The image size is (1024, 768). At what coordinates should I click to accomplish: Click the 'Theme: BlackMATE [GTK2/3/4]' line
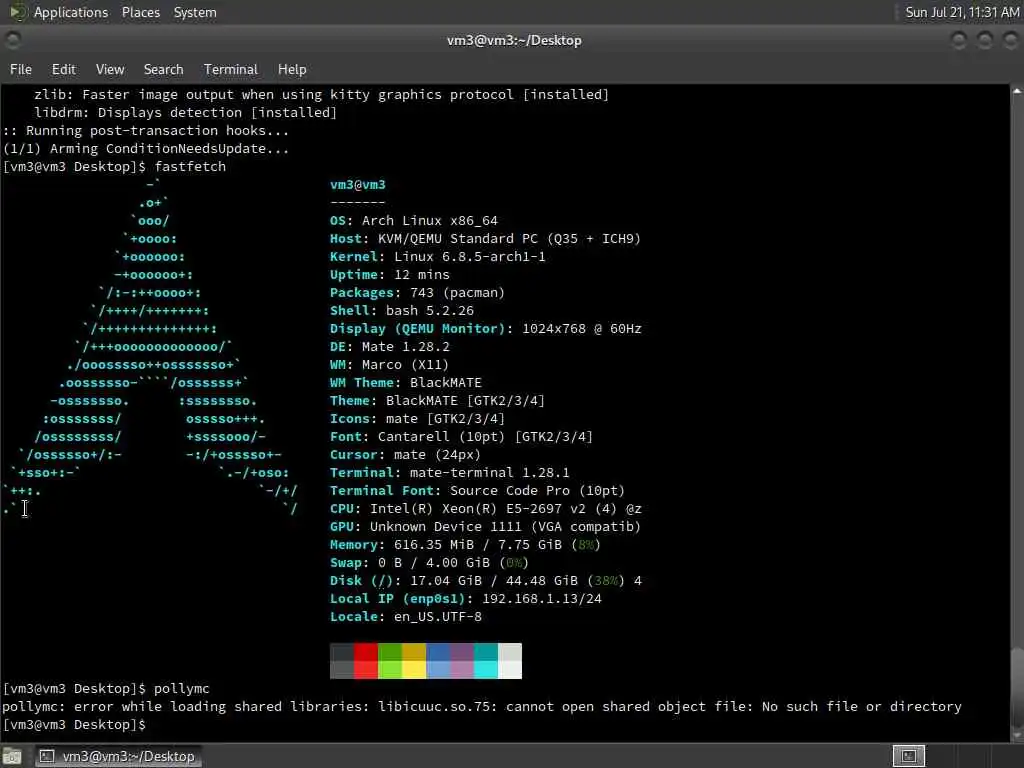pyautogui.click(x=438, y=400)
